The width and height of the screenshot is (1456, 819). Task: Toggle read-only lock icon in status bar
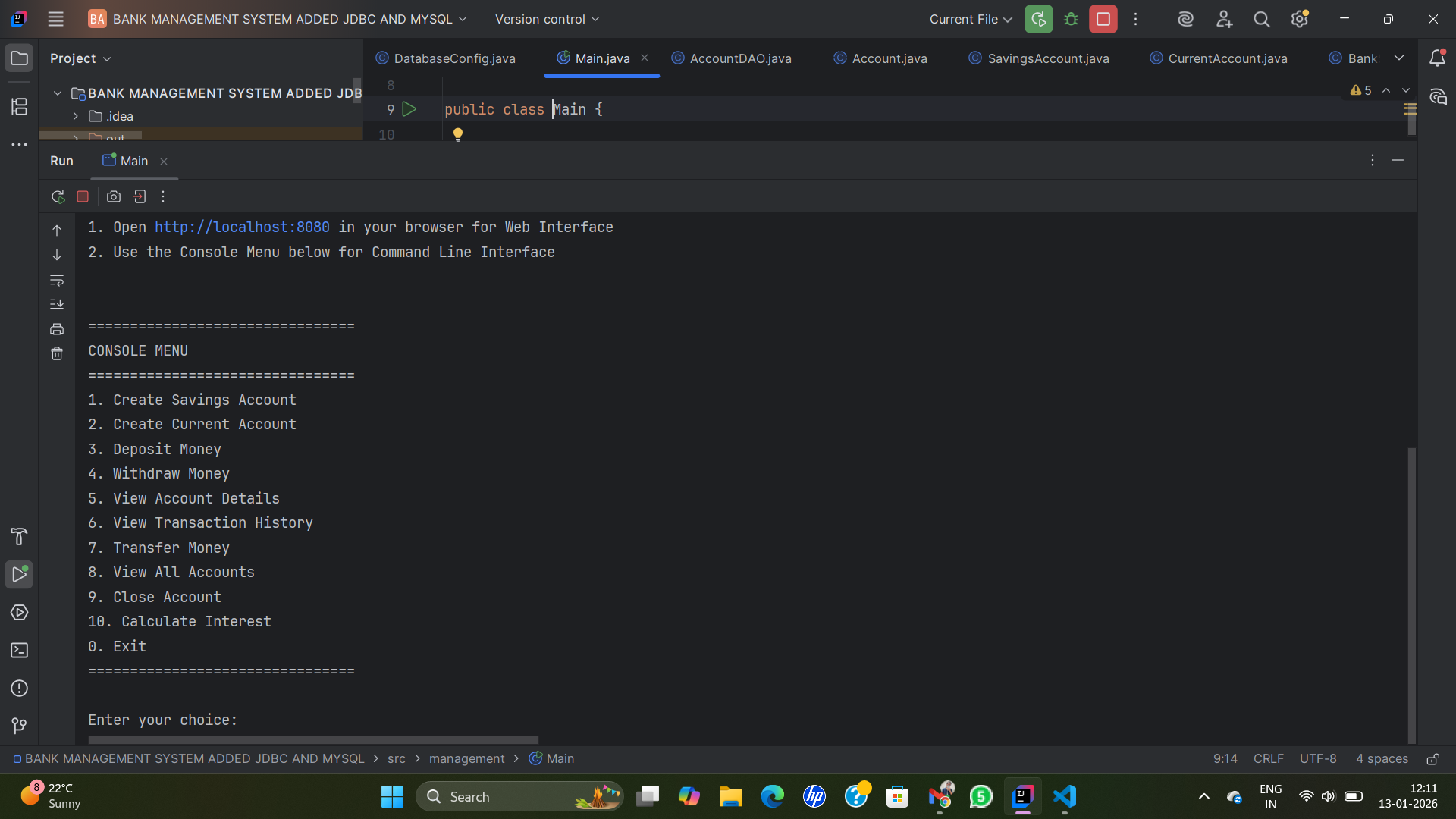pyautogui.click(x=1432, y=759)
